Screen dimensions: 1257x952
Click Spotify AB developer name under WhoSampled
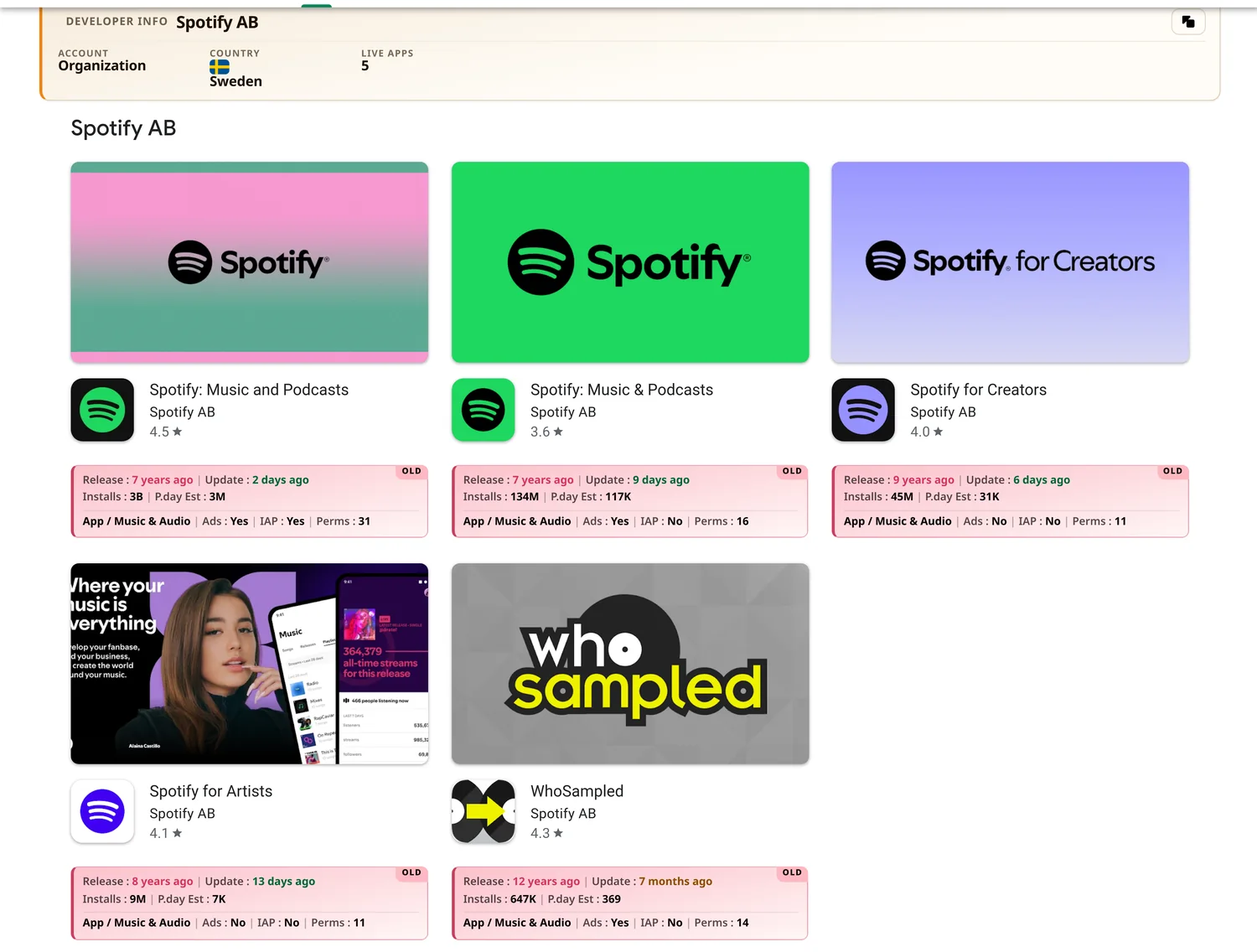563,814
